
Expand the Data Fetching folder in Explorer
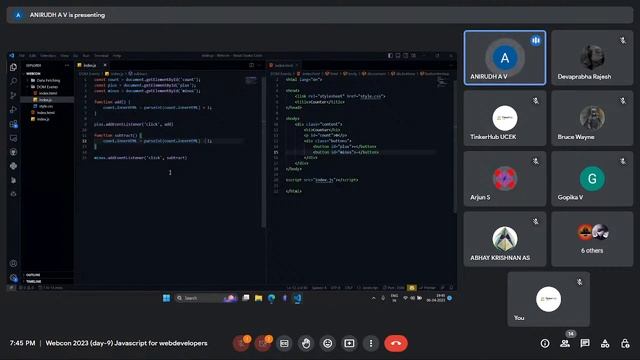tap(46, 80)
